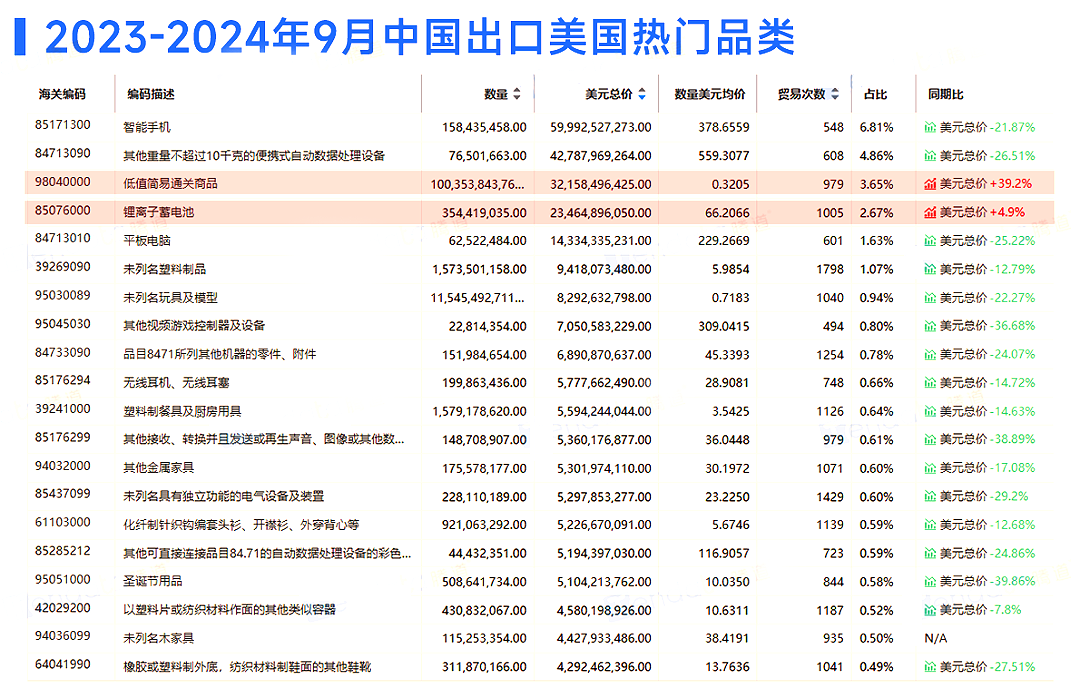
Task: Select customs code 85171300
Action: click(x=63, y=125)
